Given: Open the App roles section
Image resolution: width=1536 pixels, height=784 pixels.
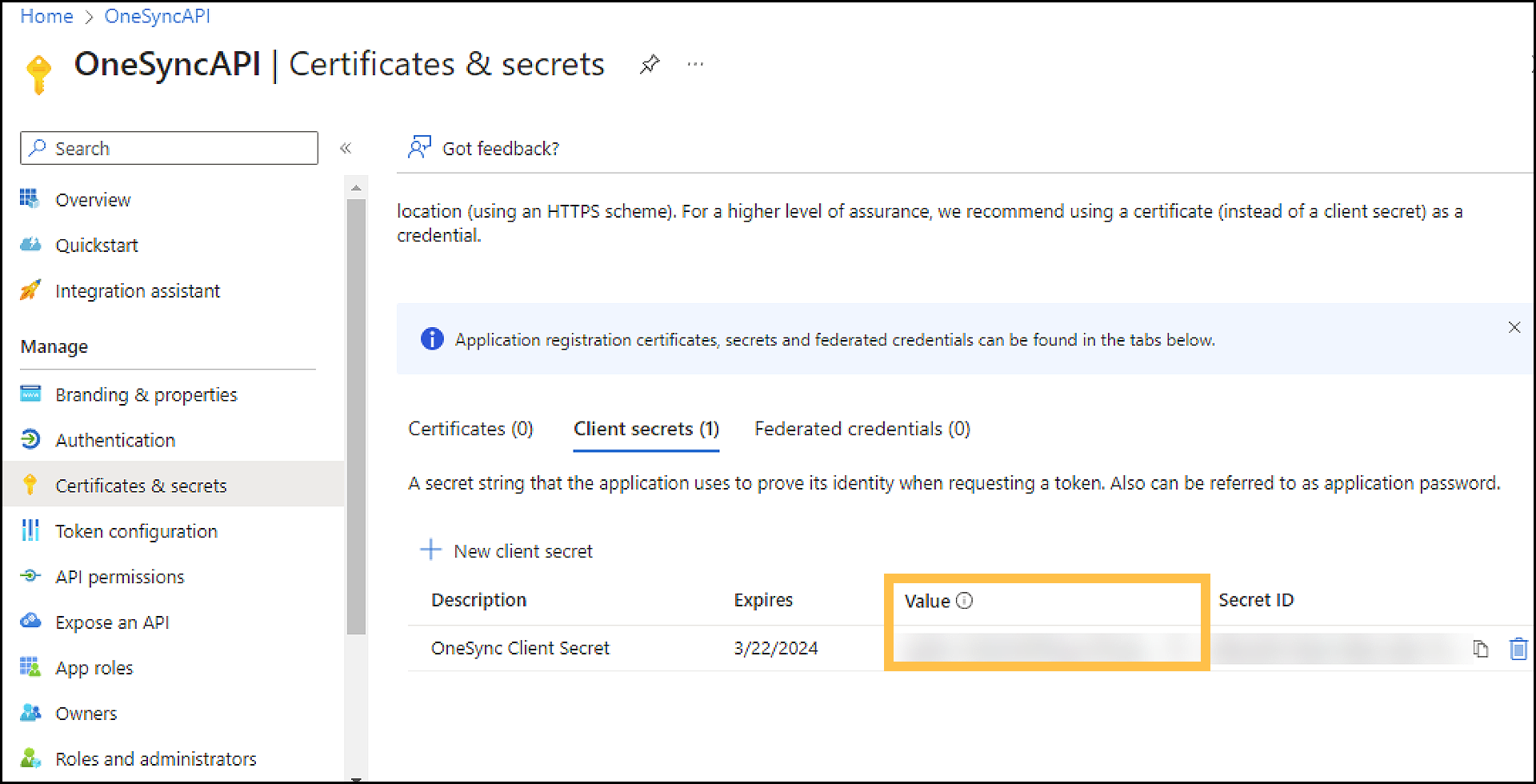Looking at the screenshot, I should (94, 667).
